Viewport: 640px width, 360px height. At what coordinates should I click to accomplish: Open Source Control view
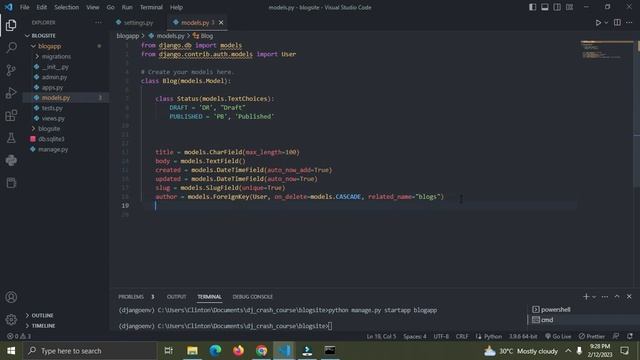point(11,70)
